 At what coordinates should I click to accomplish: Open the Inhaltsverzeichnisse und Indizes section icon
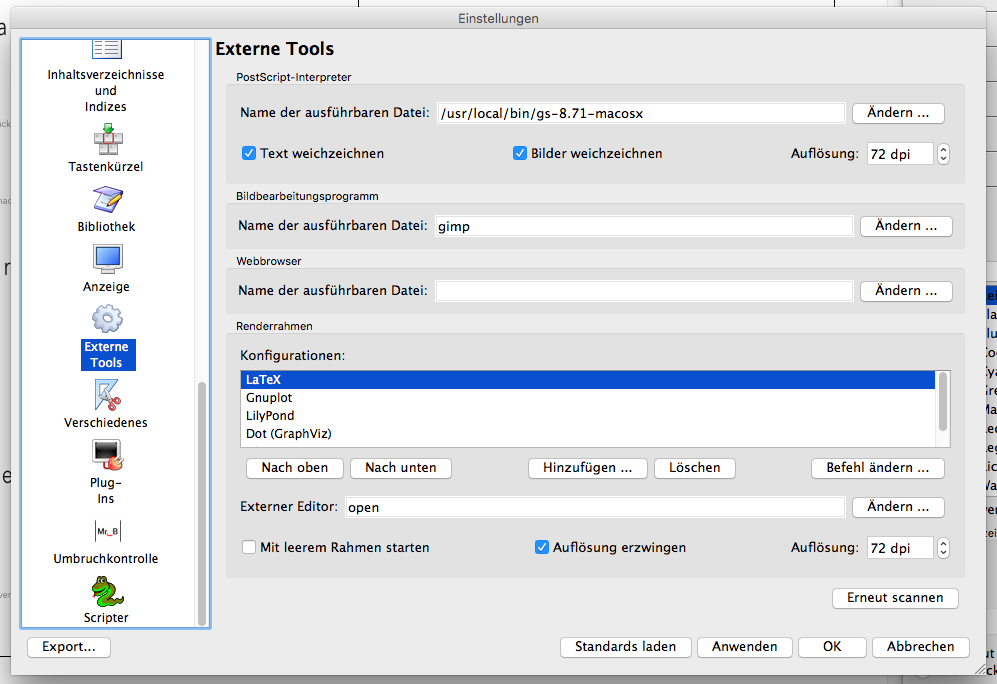[x=106, y=50]
